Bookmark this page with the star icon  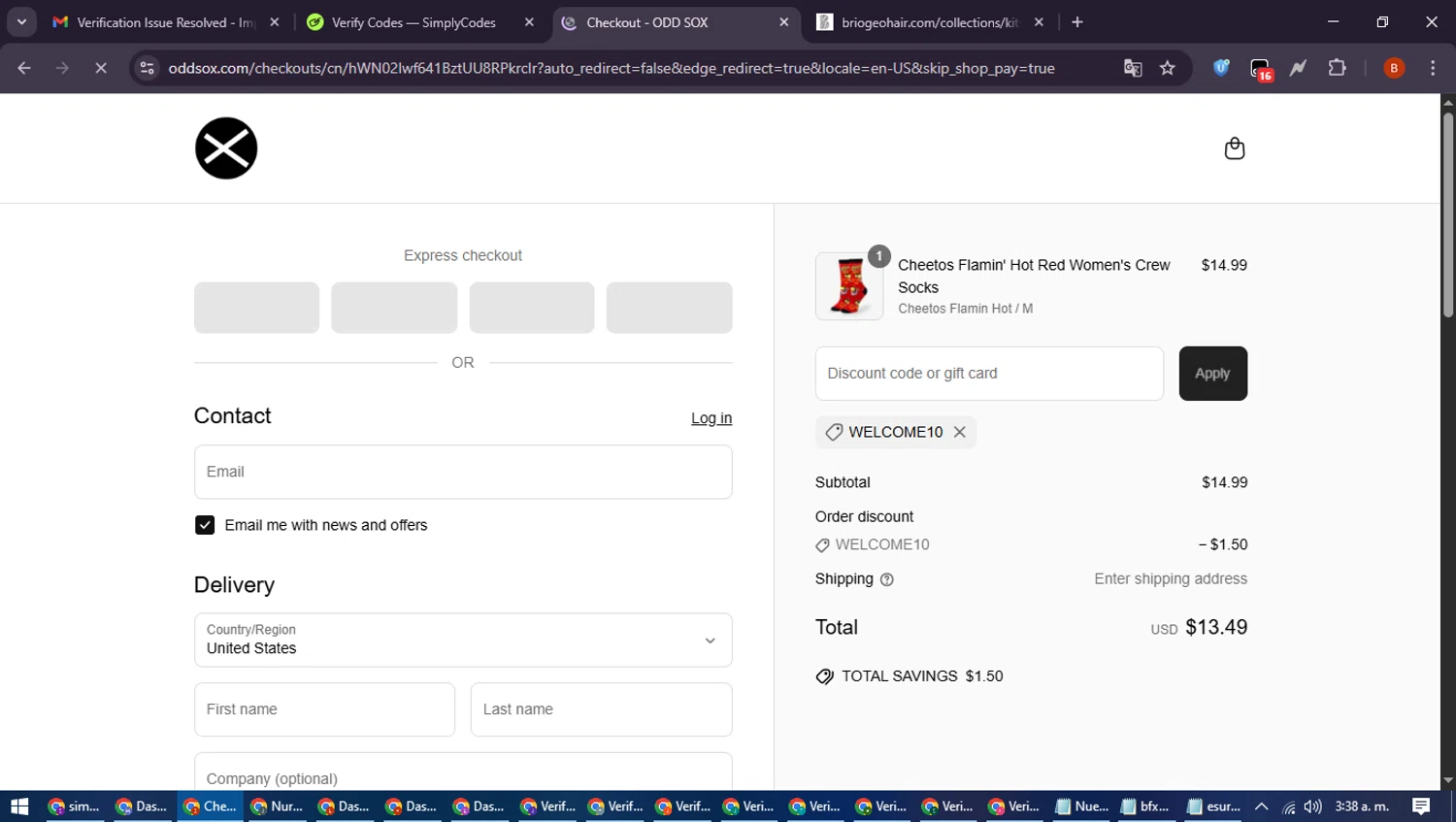click(x=1168, y=68)
